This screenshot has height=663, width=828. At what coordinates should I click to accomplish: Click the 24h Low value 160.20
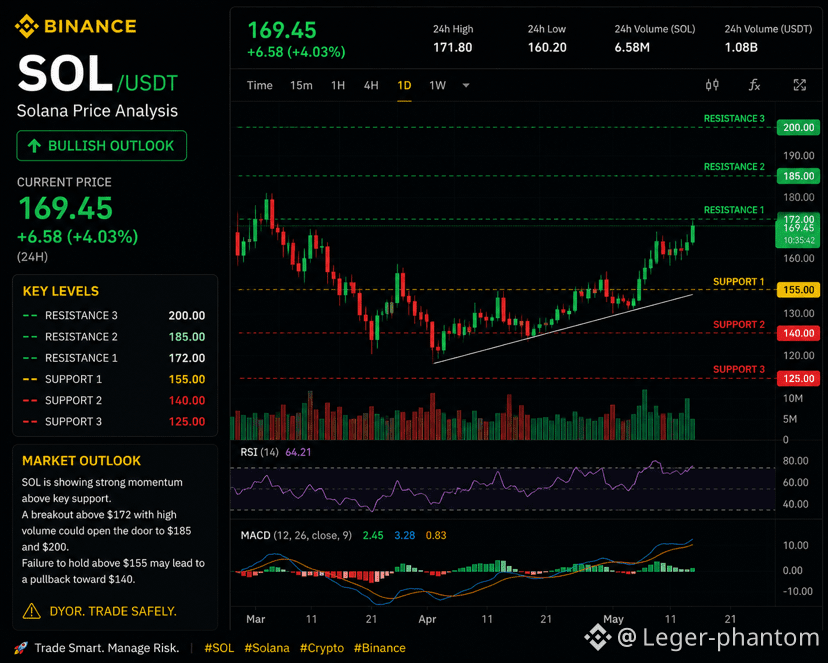(x=547, y=48)
